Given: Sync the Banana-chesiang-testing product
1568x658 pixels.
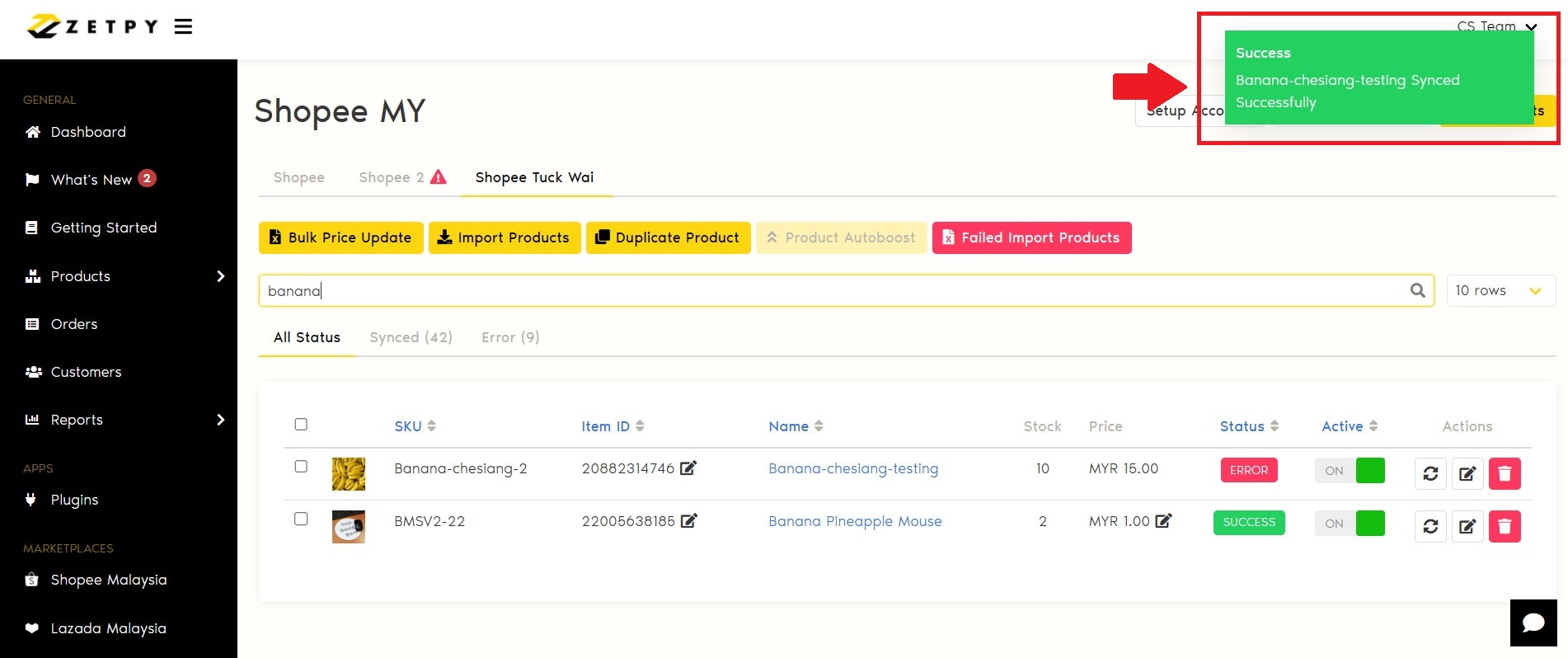Looking at the screenshot, I should [1430, 473].
